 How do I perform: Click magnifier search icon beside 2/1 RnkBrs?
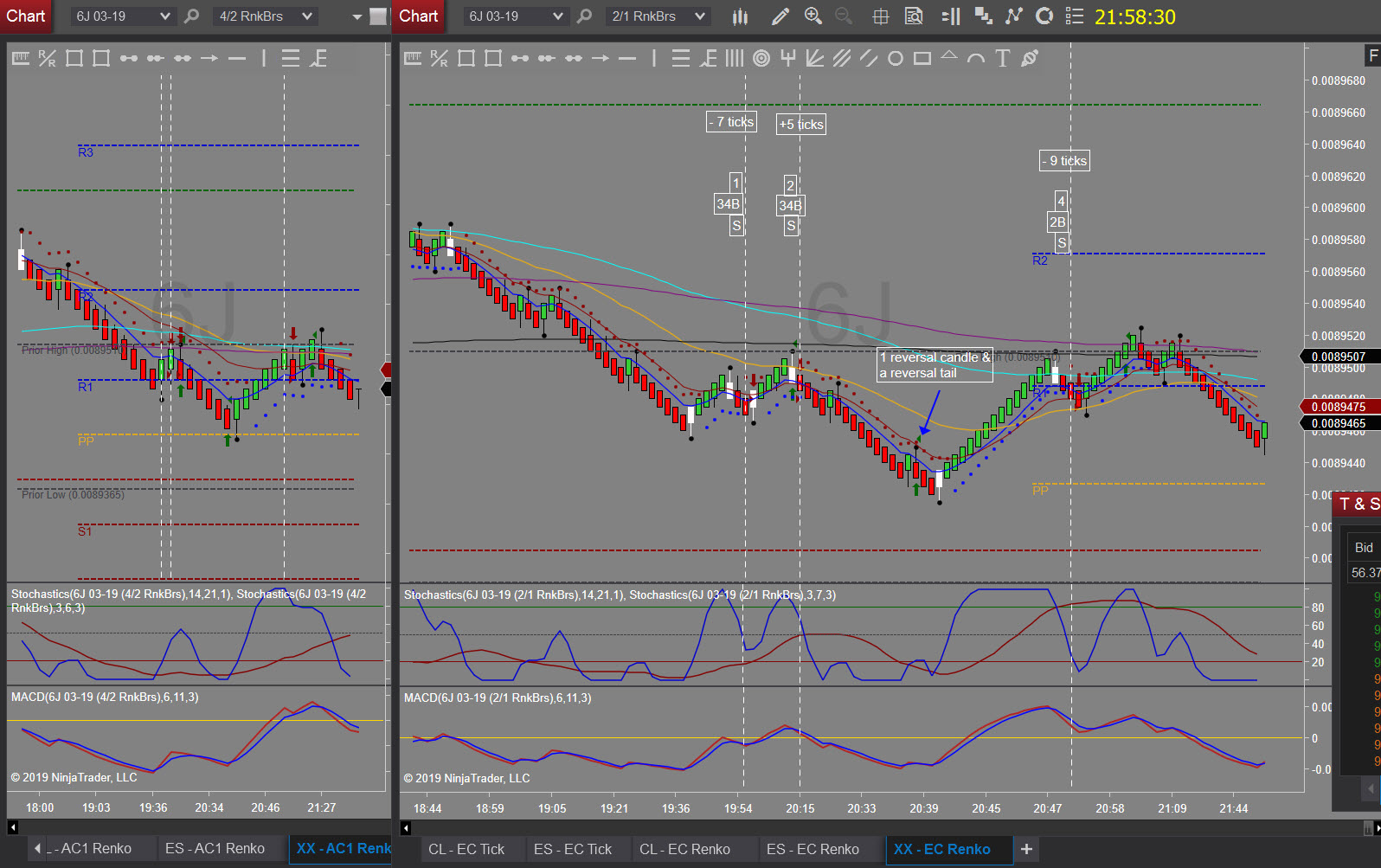pyautogui.click(x=585, y=16)
